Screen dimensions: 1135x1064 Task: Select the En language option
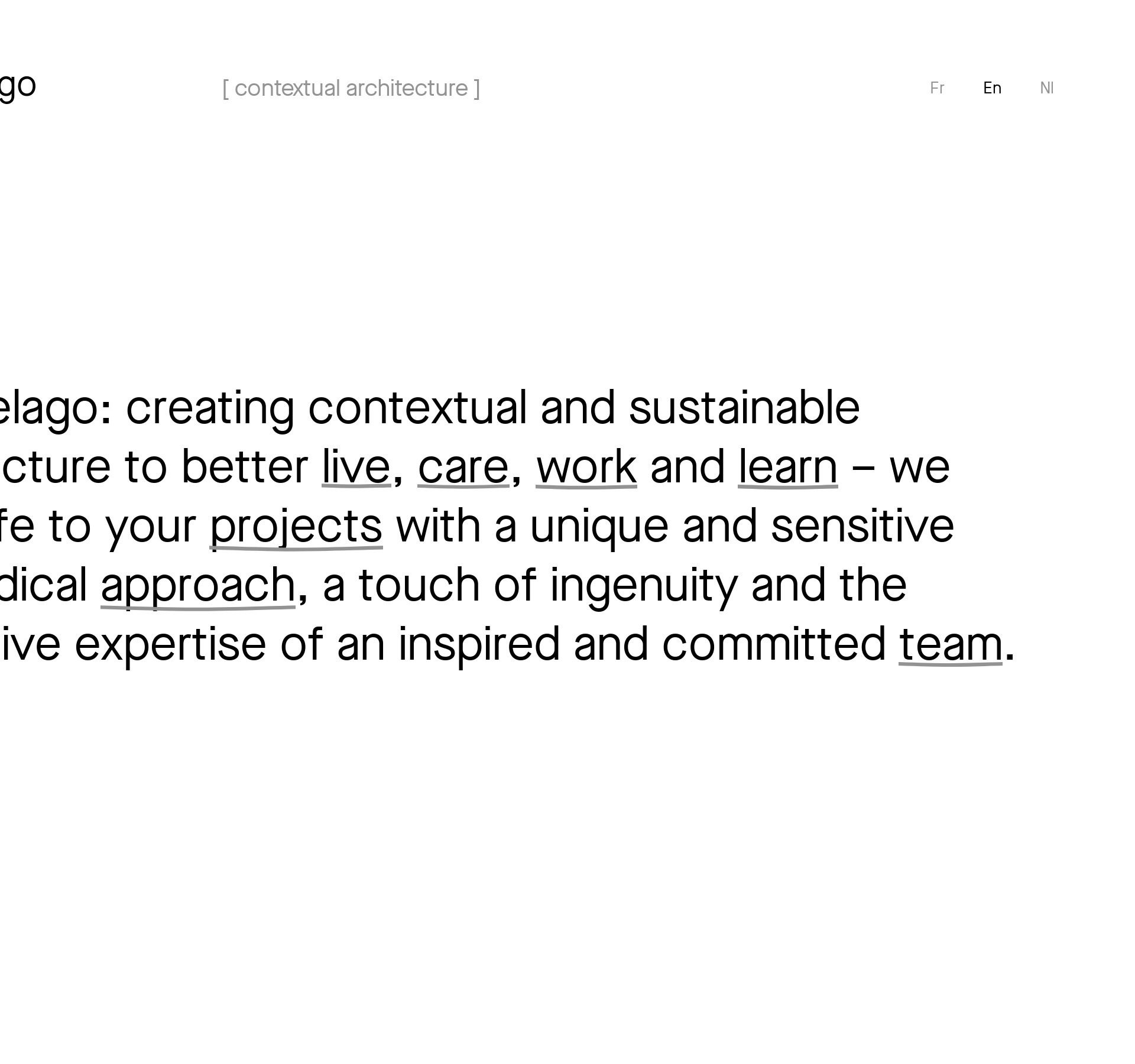(992, 88)
